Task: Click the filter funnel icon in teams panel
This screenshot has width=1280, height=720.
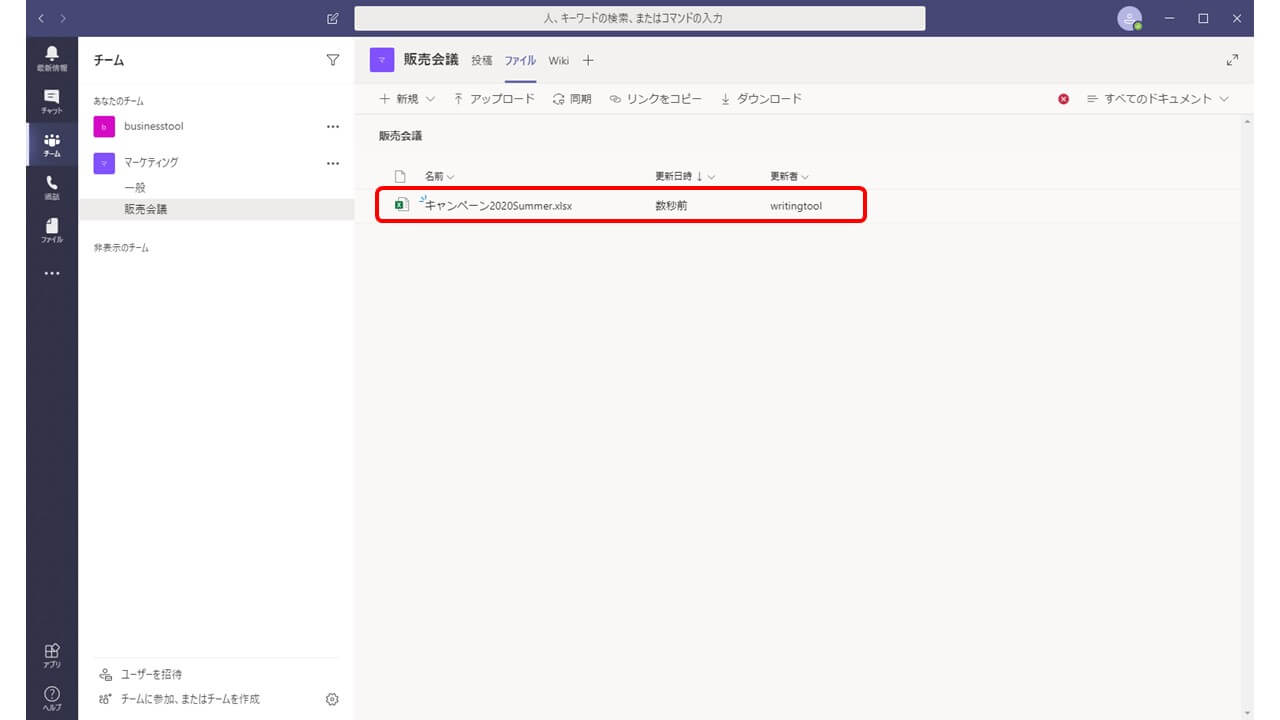Action: tap(333, 60)
